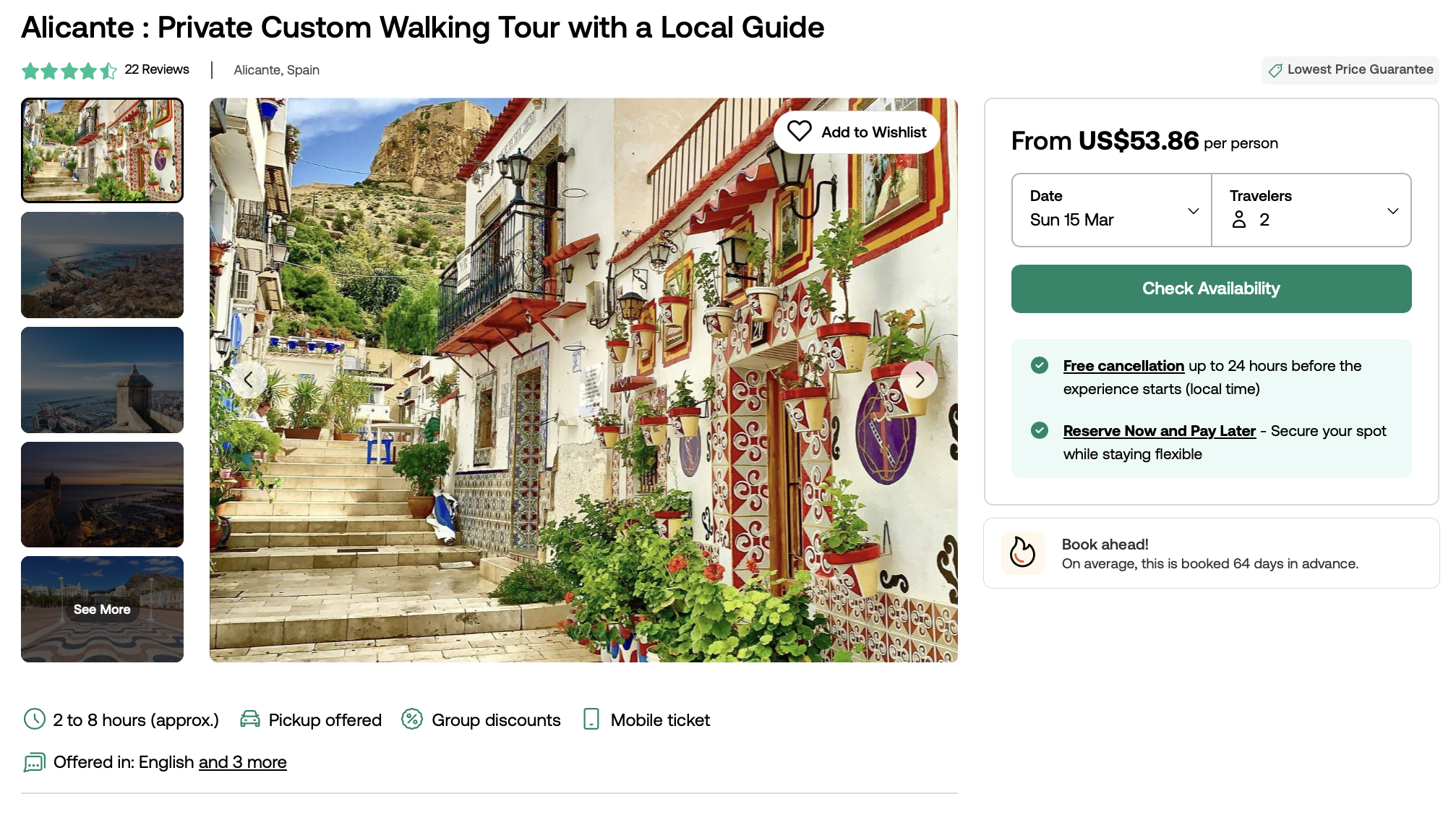Expand the Travelers dropdown
1456x820 pixels.
point(1311,210)
